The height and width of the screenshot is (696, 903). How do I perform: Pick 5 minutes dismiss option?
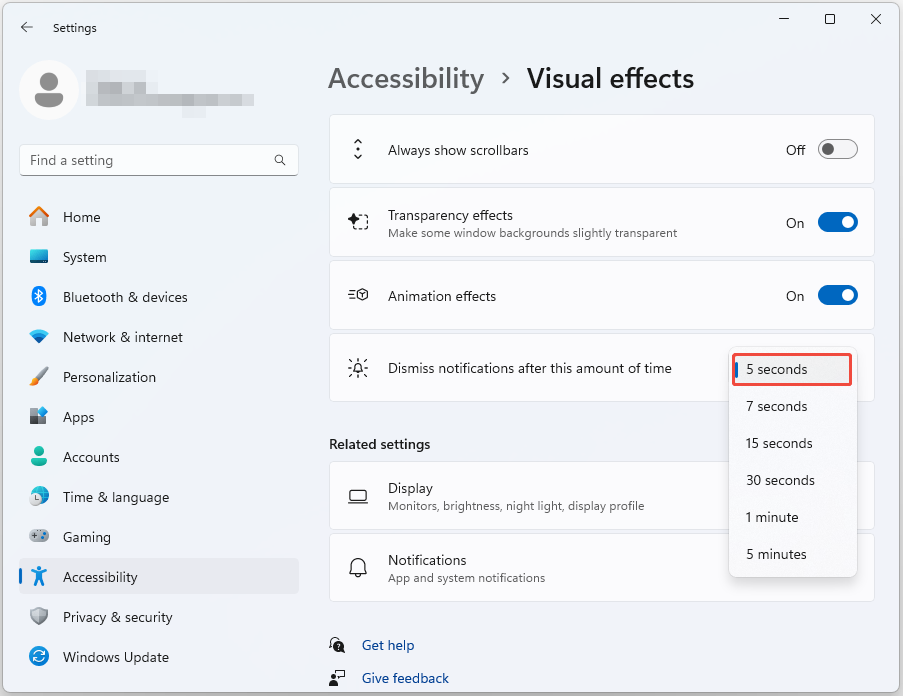click(776, 554)
